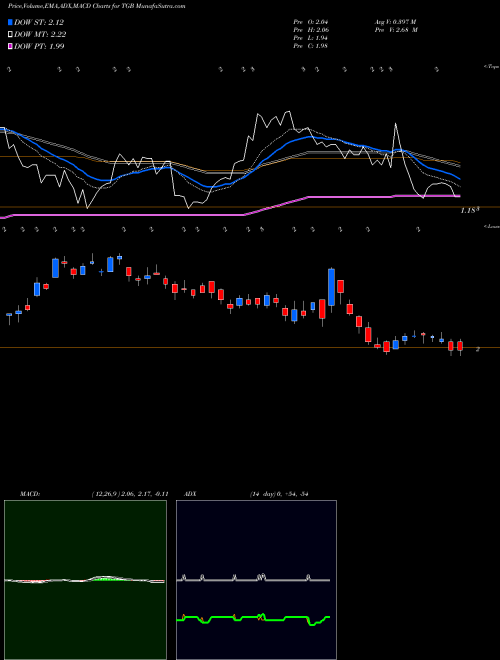Select the 'DOW MT: 2.22' legend label
500x660 pixels.
(40, 35)
